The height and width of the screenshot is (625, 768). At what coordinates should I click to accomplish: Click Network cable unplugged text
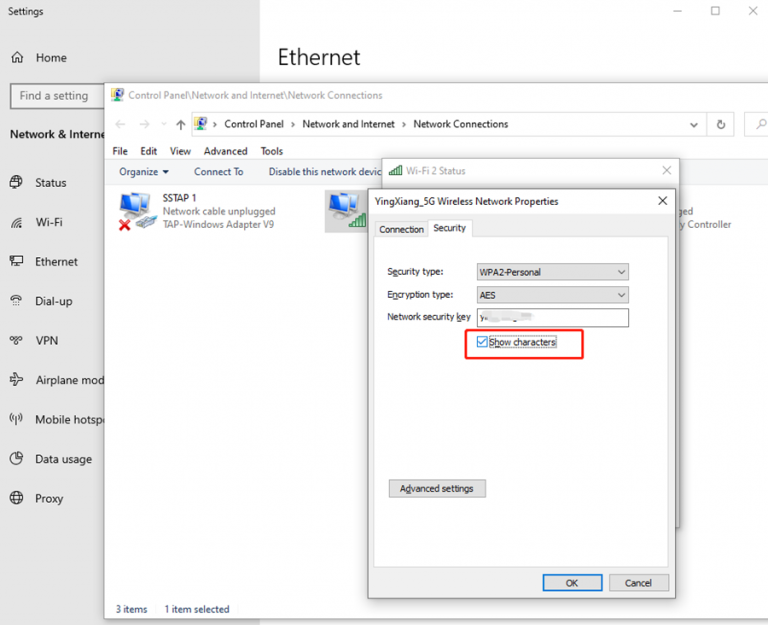(219, 211)
